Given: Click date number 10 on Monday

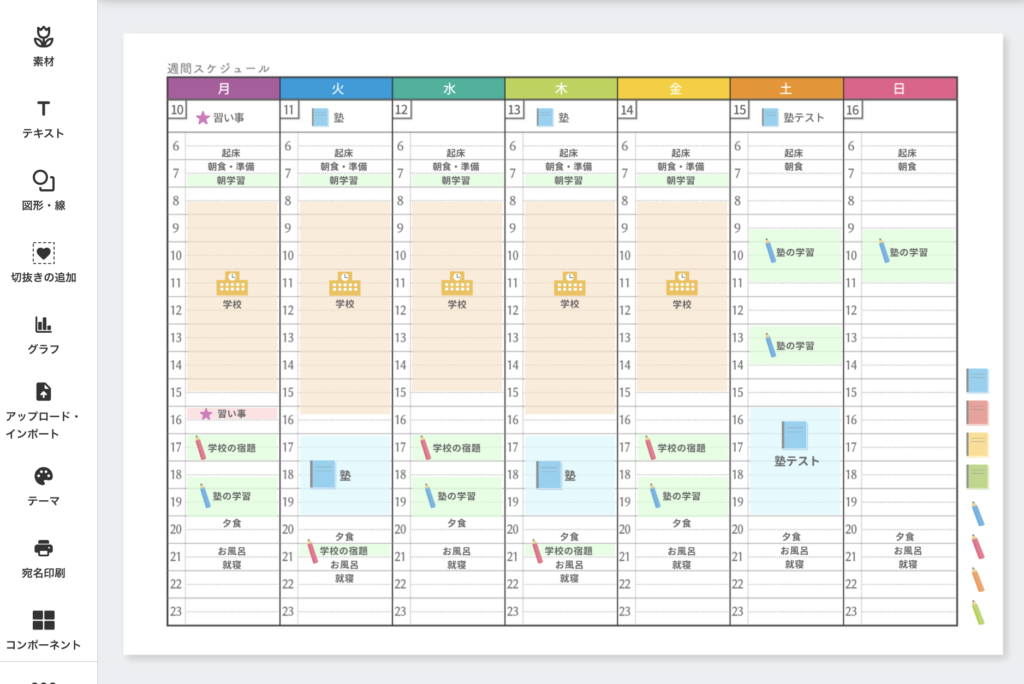Looking at the screenshot, I should click(177, 109).
